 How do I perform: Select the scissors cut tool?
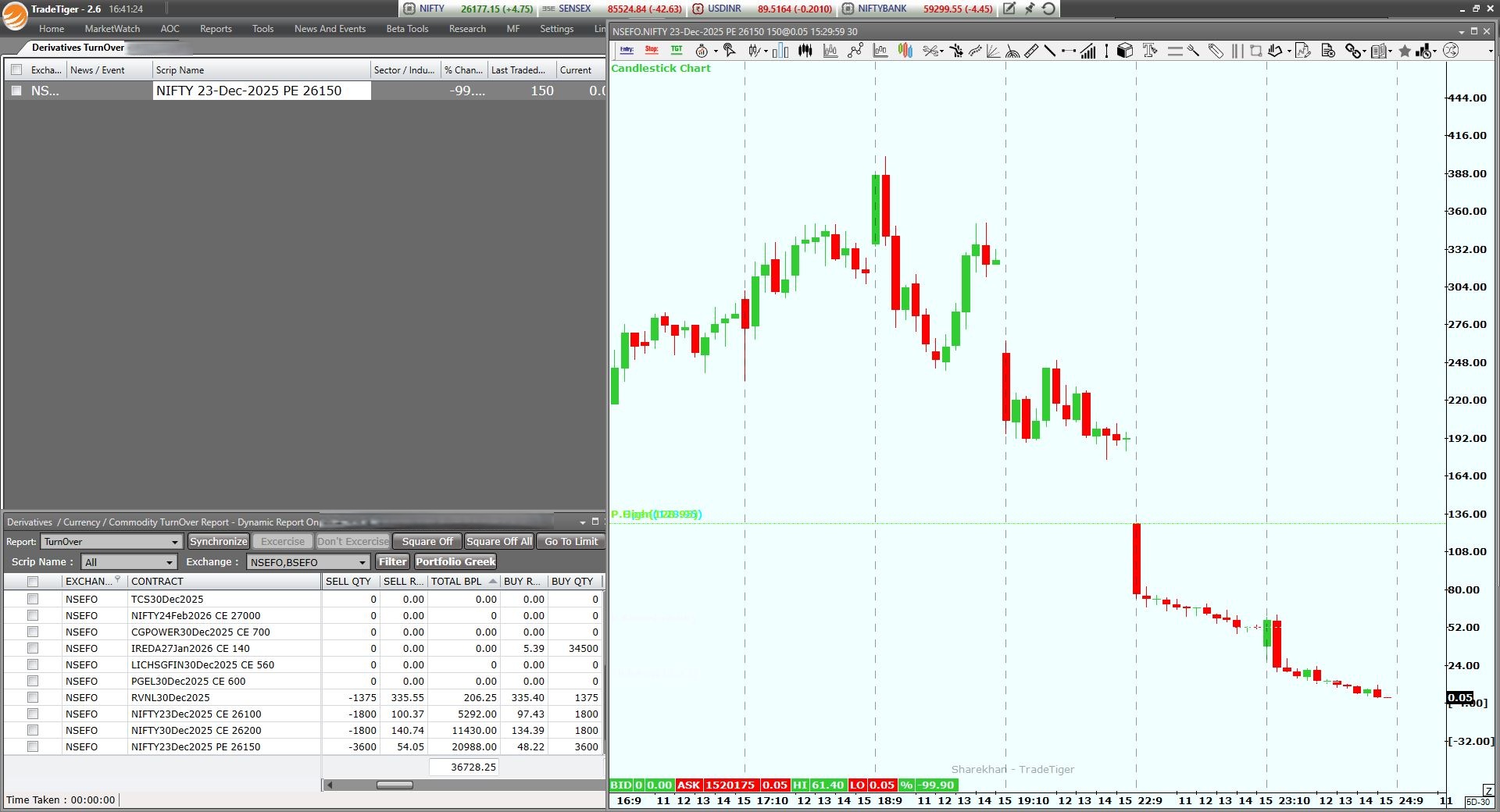coord(930,51)
